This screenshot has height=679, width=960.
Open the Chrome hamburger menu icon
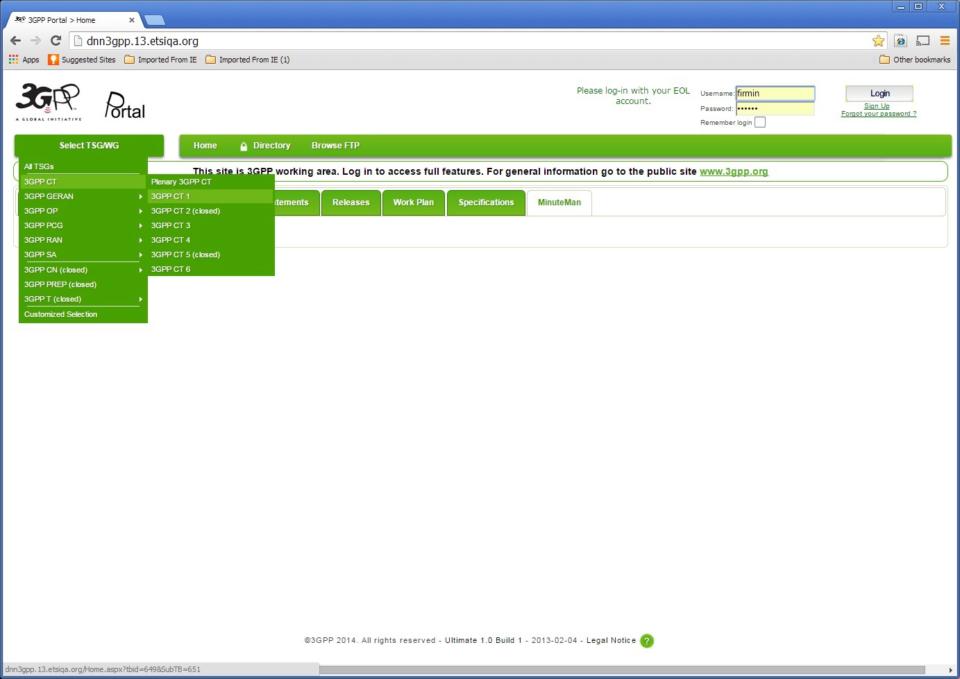pyautogui.click(x=944, y=41)
